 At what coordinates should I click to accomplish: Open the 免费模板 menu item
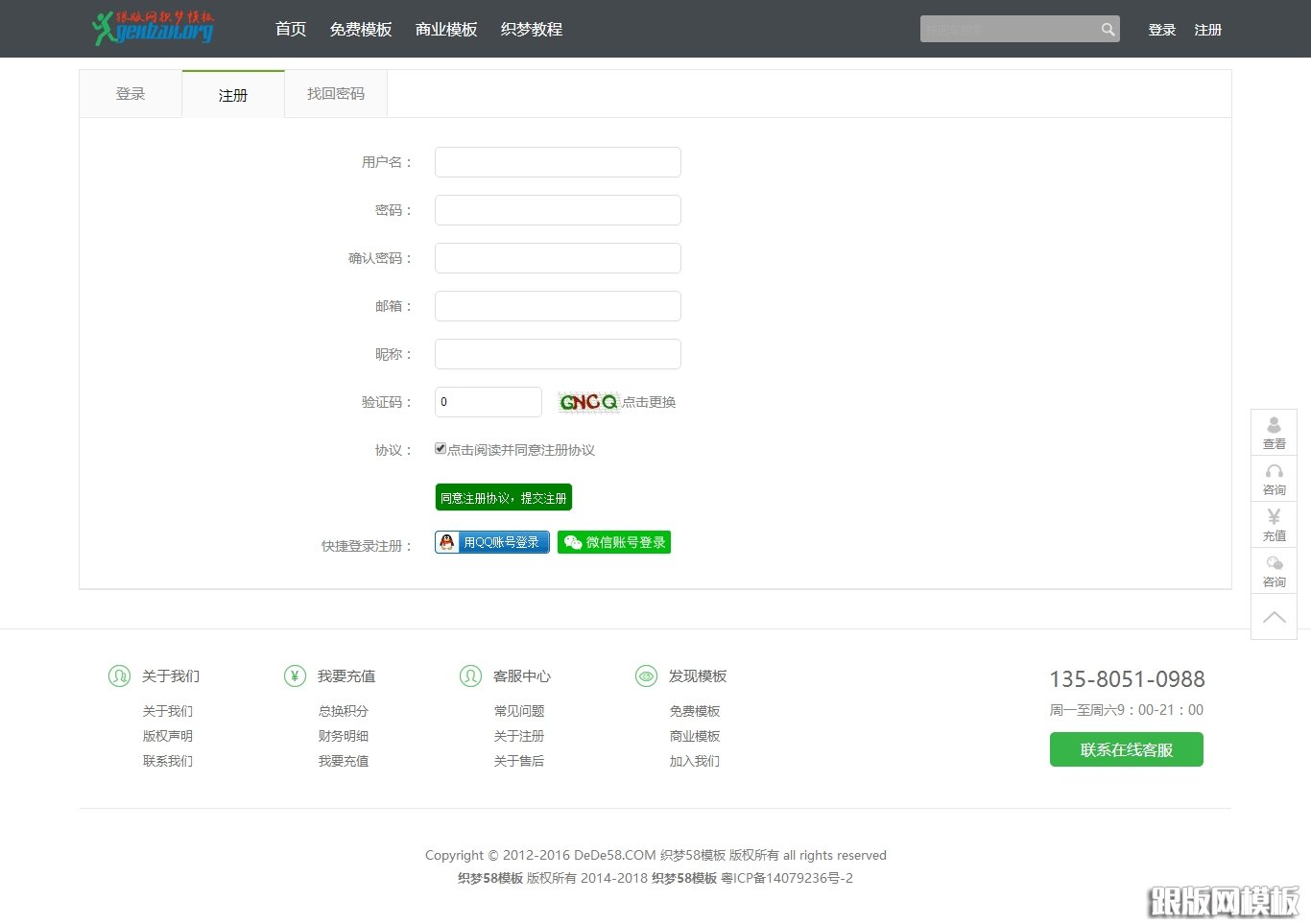coord(361,29)
